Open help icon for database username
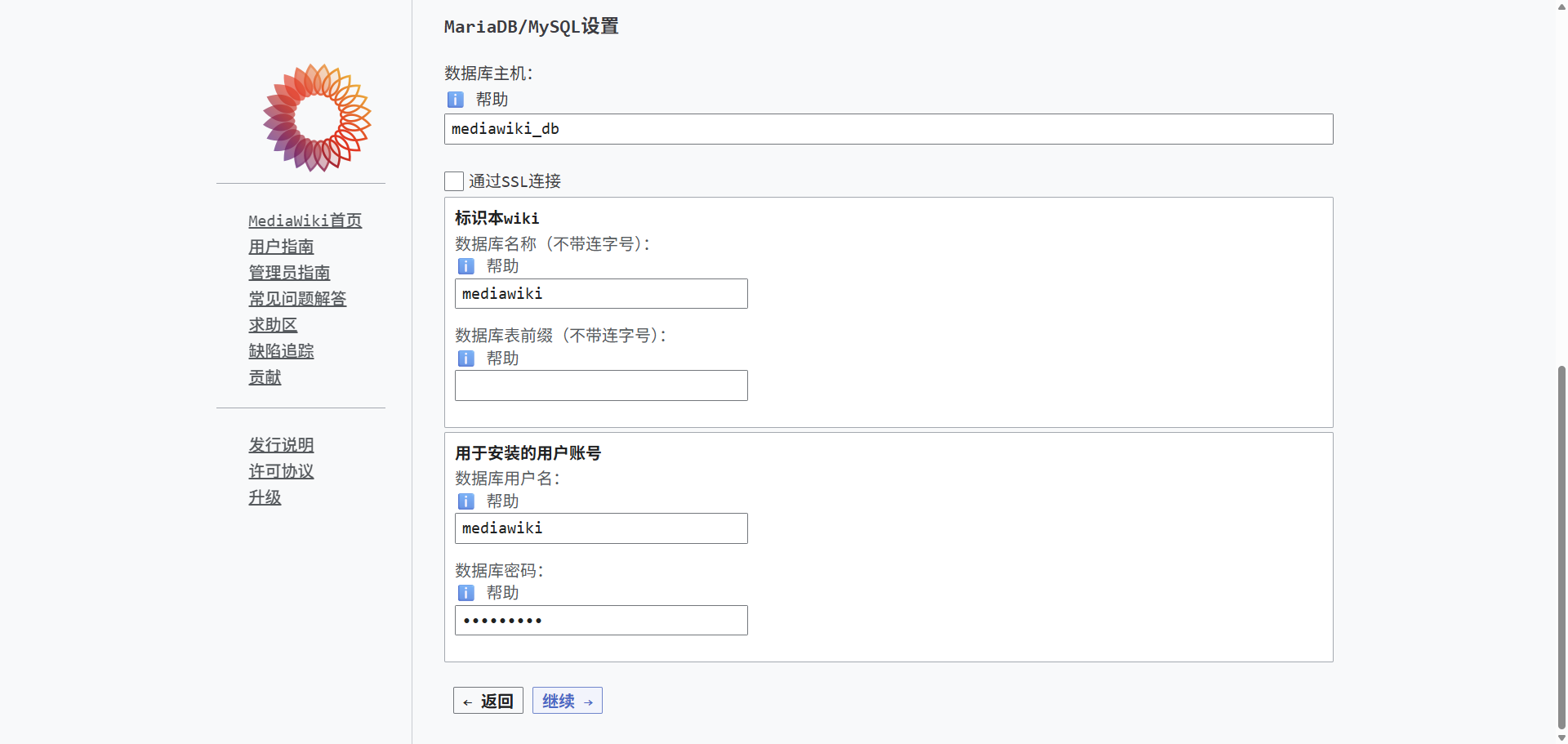The height and width of the screenshot is (744, 1568). pos(466,501)
